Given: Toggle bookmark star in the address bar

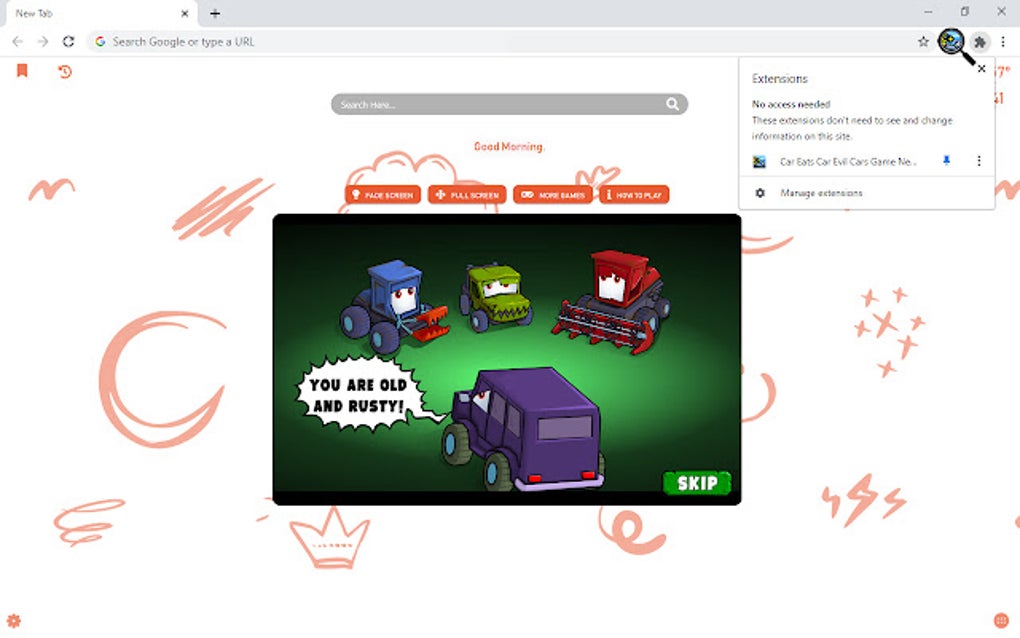Looking at the screenshot, I should pos(922,42).
